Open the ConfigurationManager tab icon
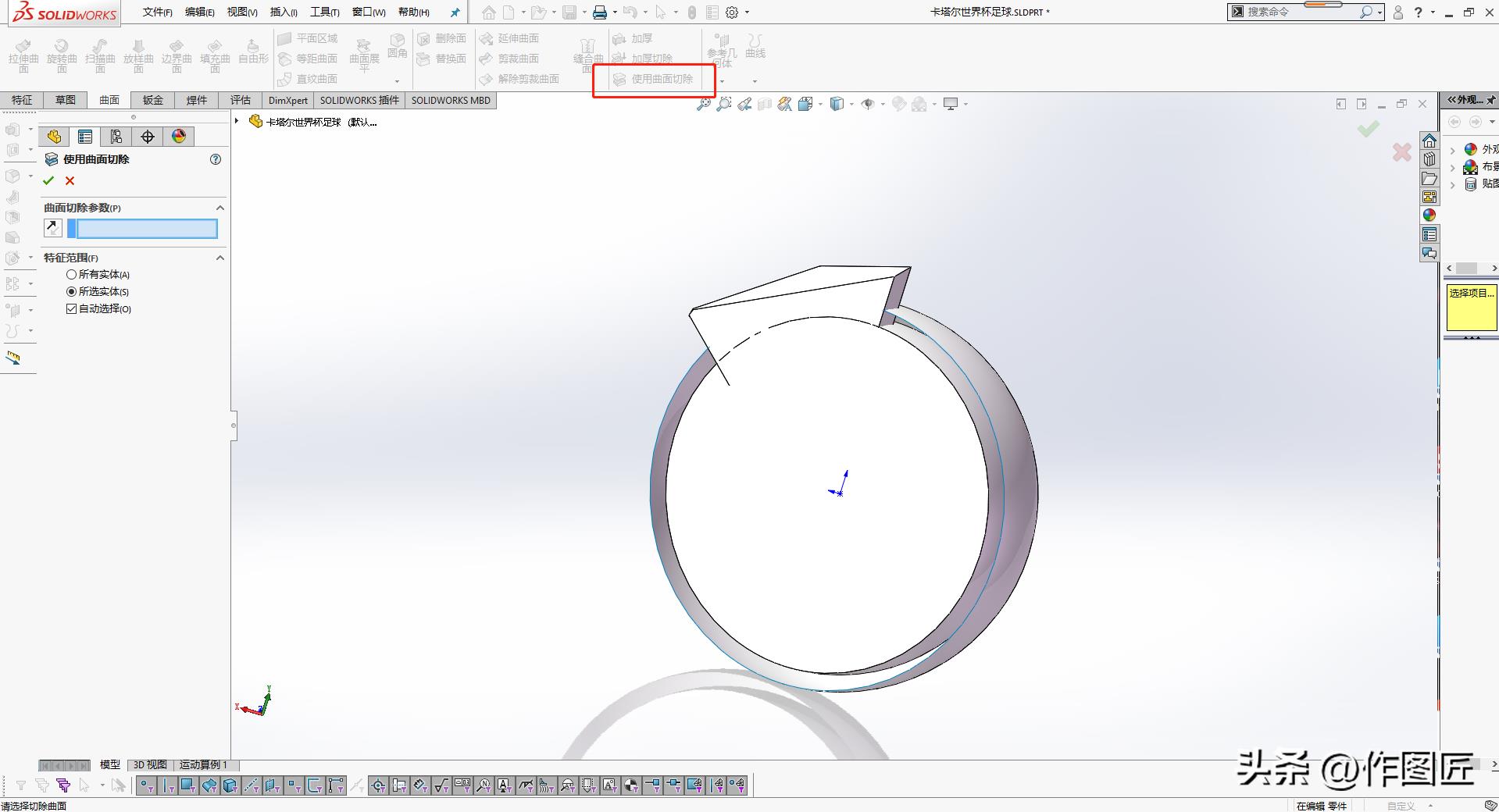This screenshot has height=812, width=1499. 116,137
